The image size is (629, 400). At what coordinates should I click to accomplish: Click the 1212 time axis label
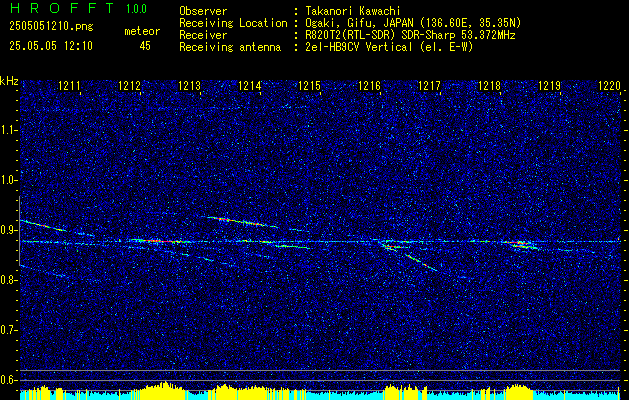click(129, 85)
